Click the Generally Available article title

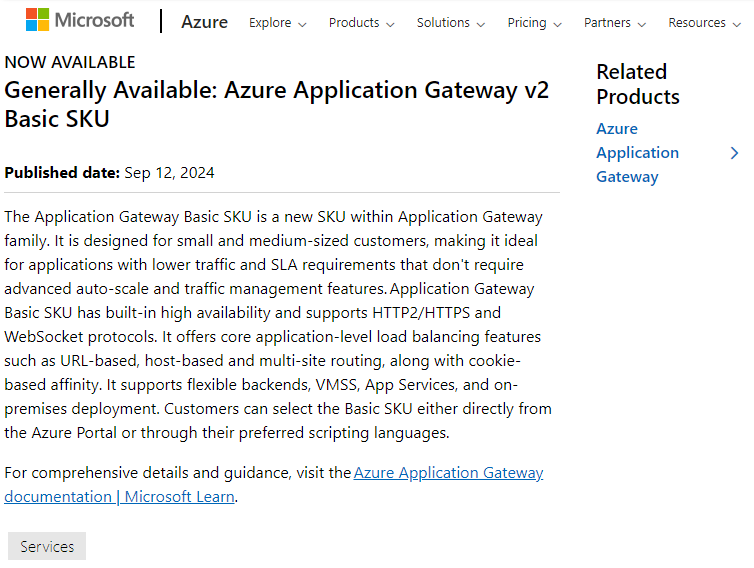point(276,104)
